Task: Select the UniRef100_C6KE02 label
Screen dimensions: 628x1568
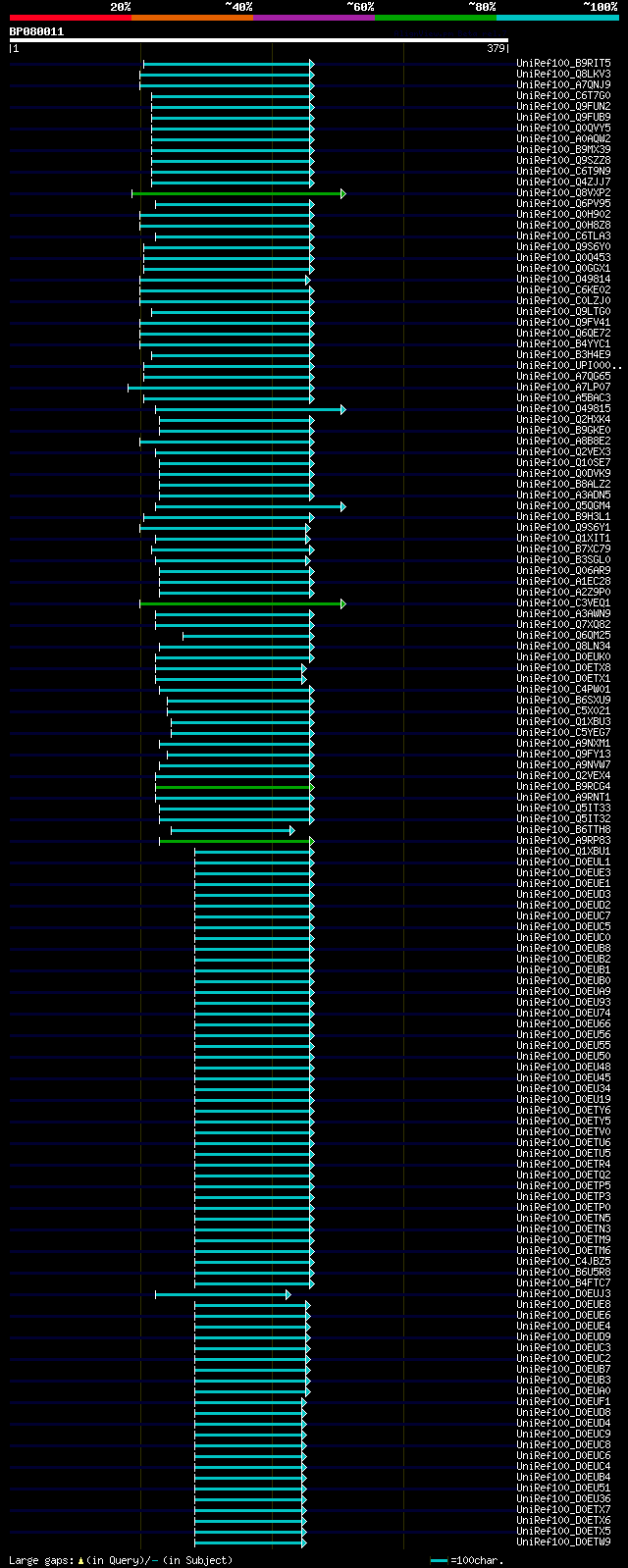Action: pos(563,290)
